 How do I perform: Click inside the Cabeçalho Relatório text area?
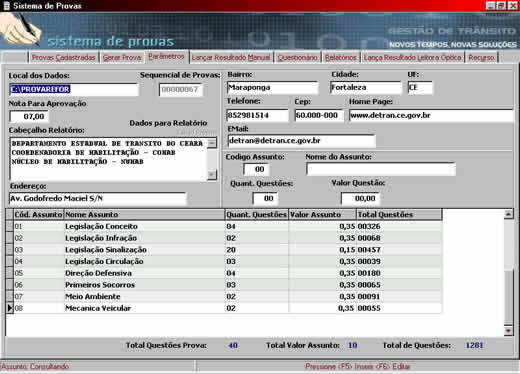tap(108, 159)
